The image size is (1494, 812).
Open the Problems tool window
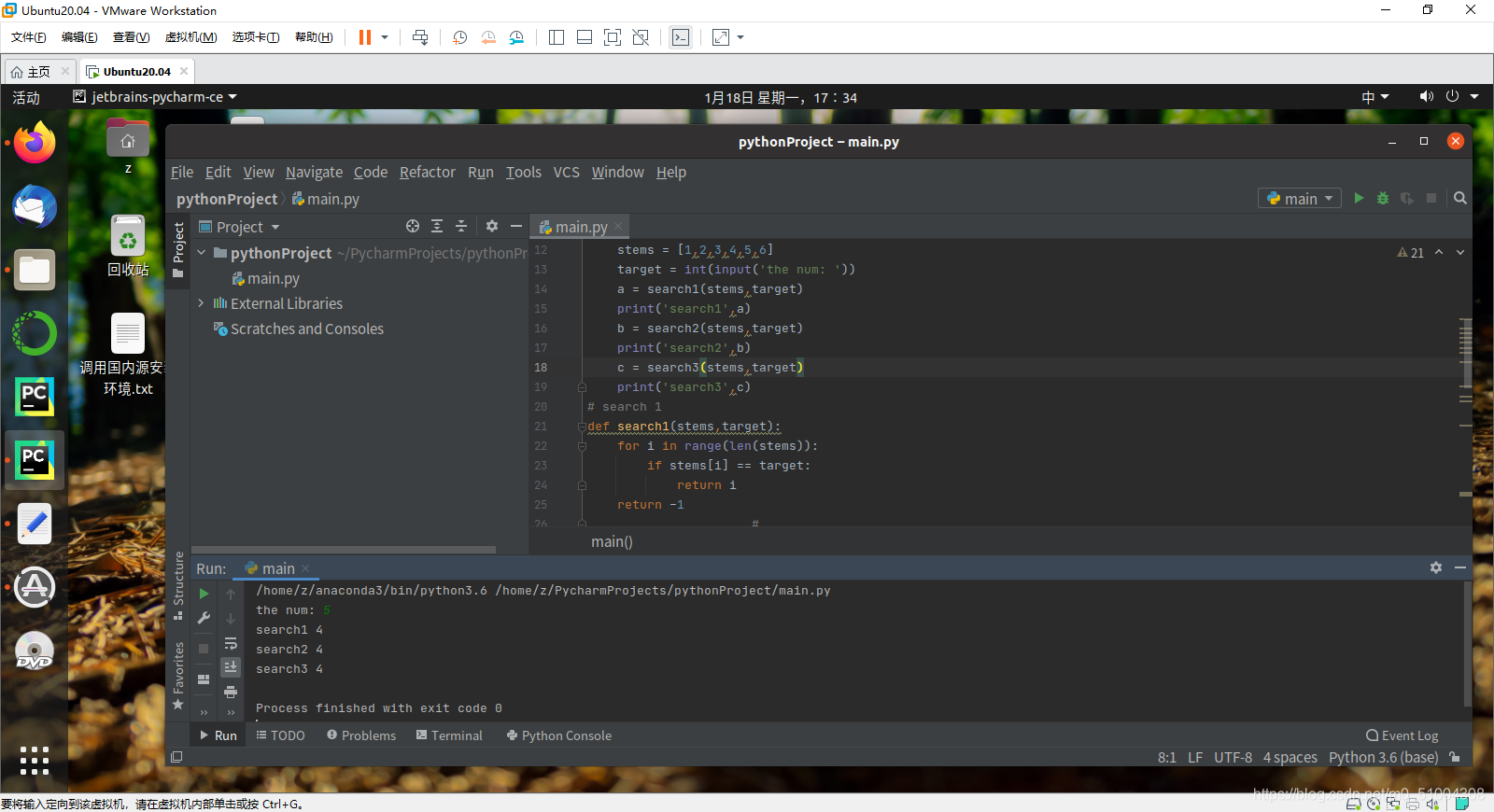[x=361, y=735]
